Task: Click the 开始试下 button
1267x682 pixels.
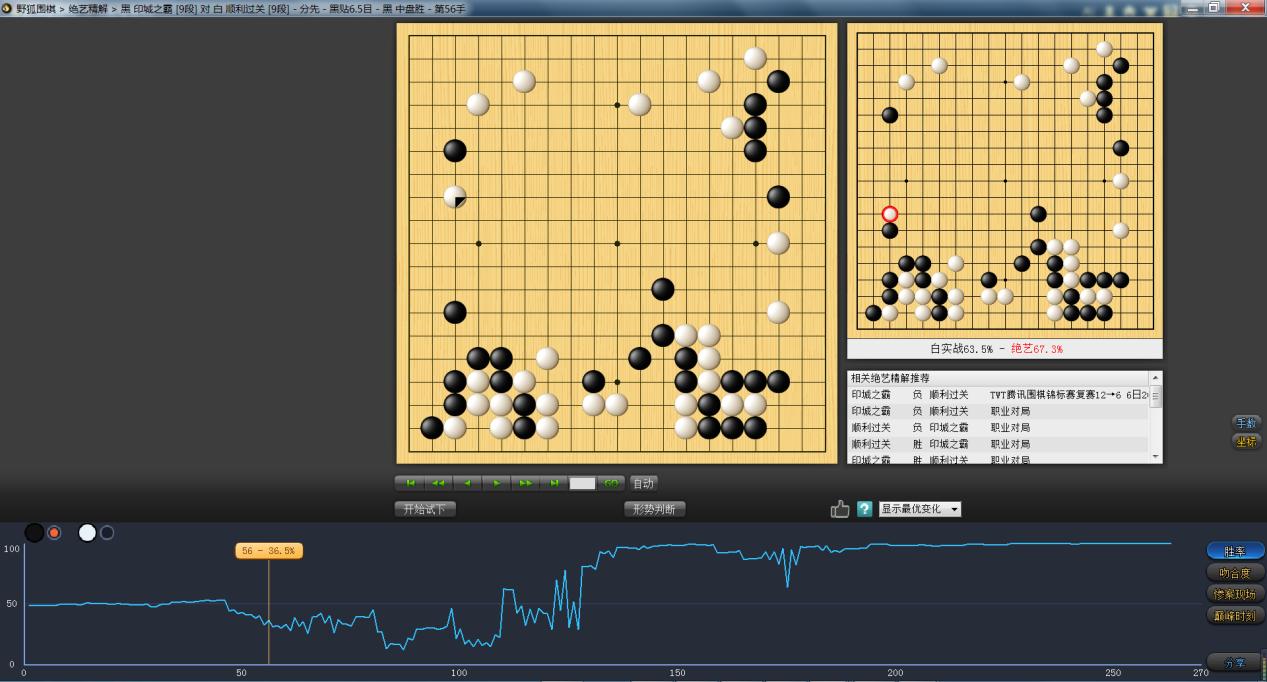Action: (425, 509)
